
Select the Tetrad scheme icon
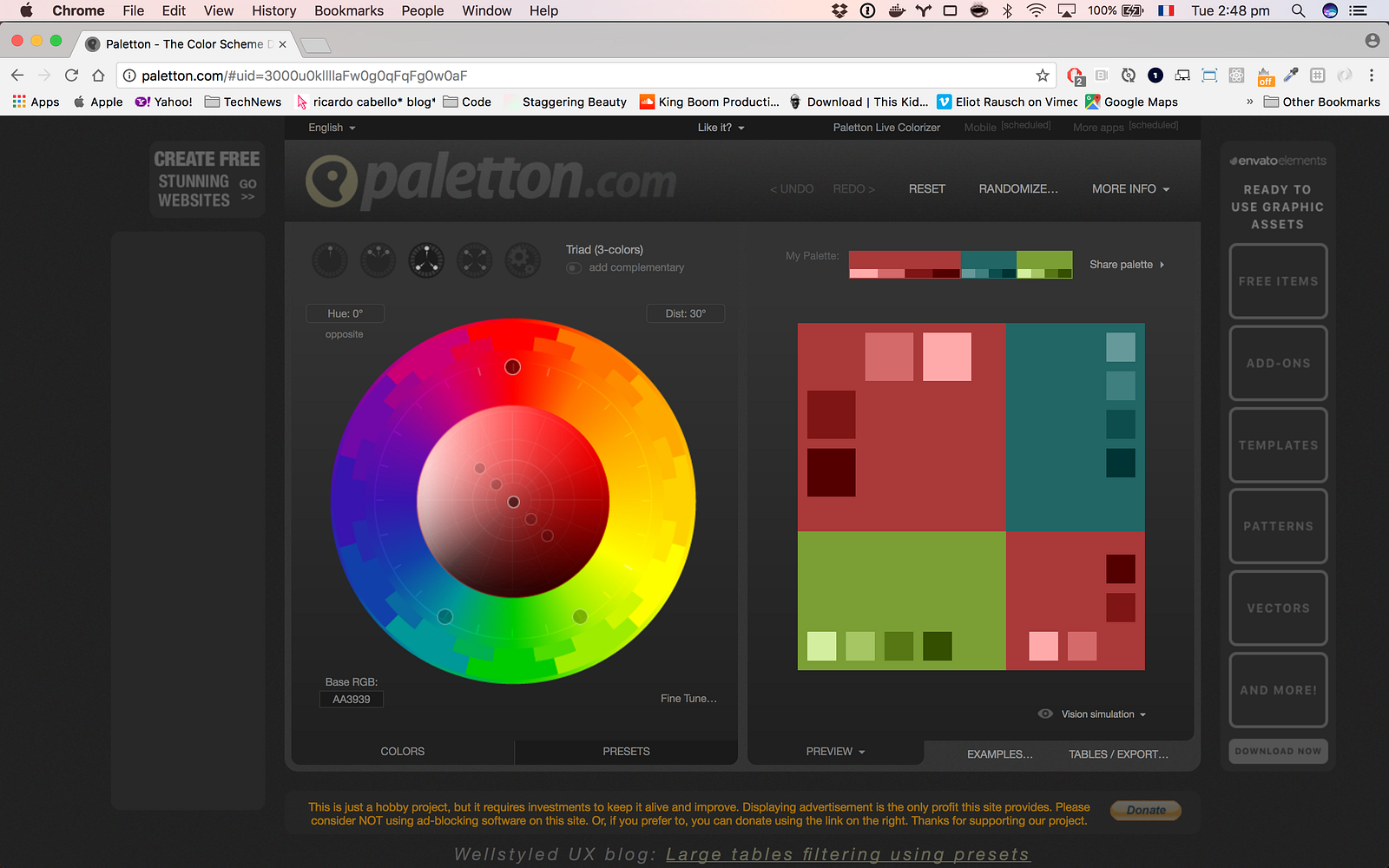point(474,260)
